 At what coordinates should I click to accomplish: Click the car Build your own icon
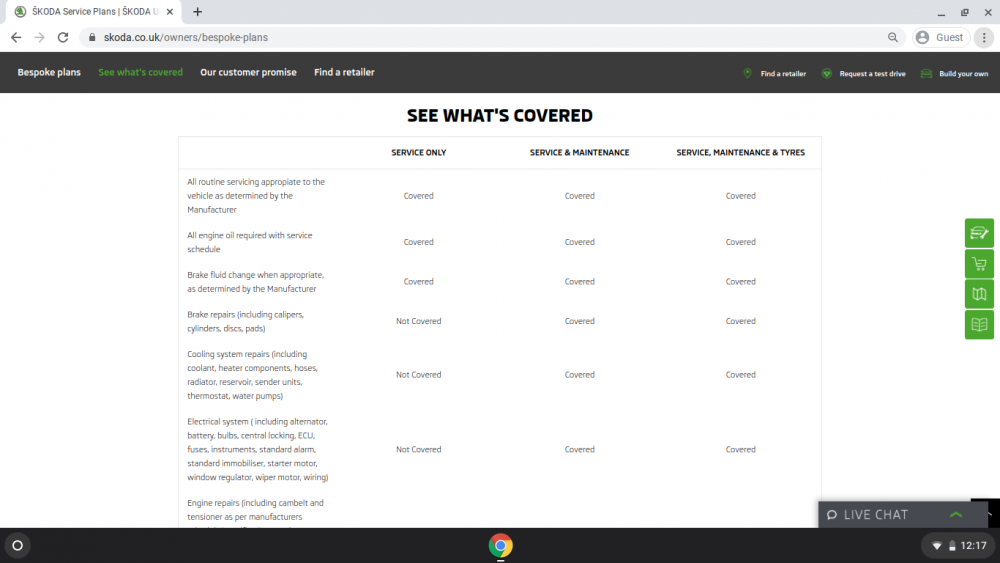(926, 73)
